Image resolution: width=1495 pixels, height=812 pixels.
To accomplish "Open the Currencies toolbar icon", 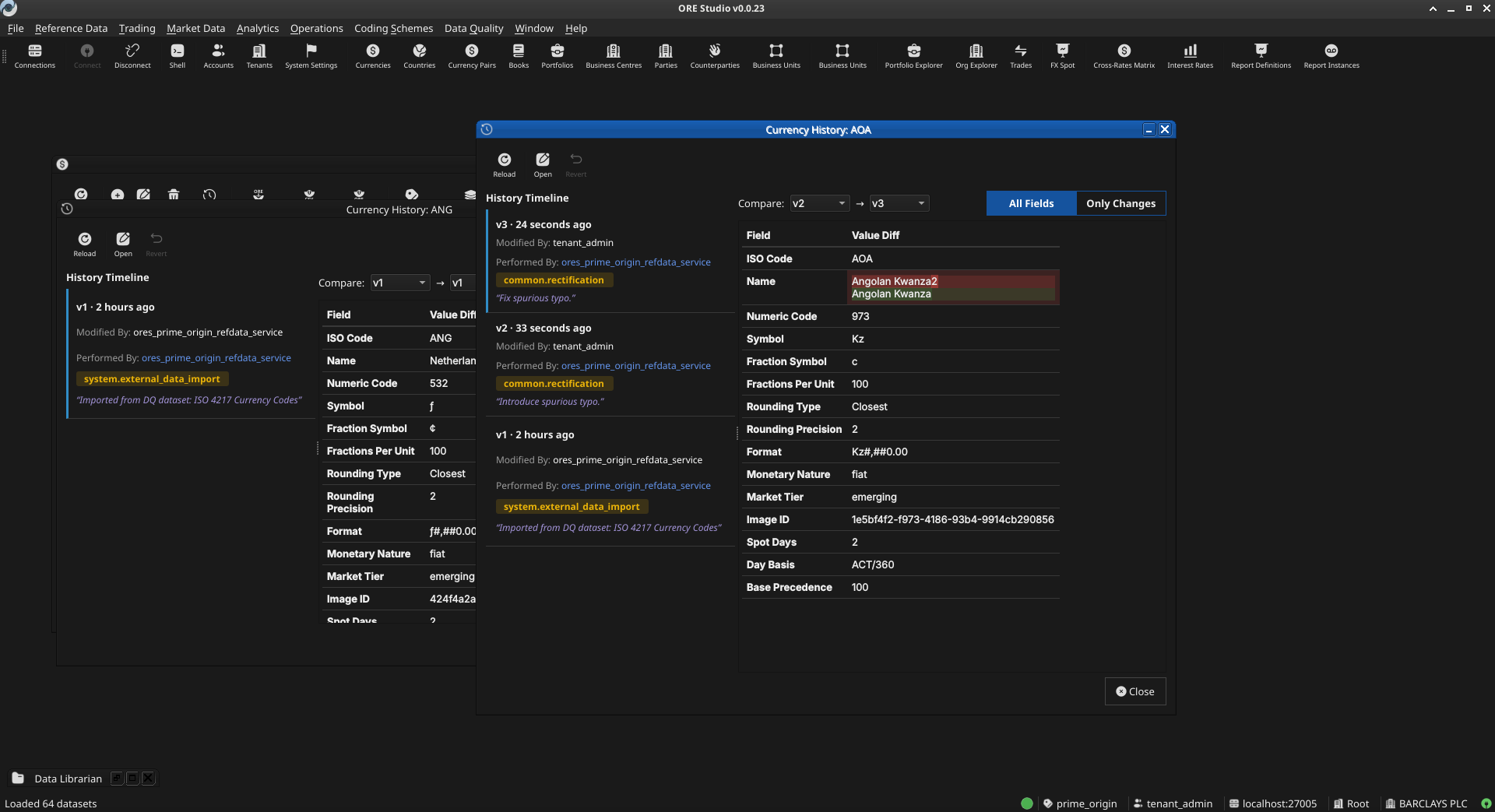I will [373, 56].
